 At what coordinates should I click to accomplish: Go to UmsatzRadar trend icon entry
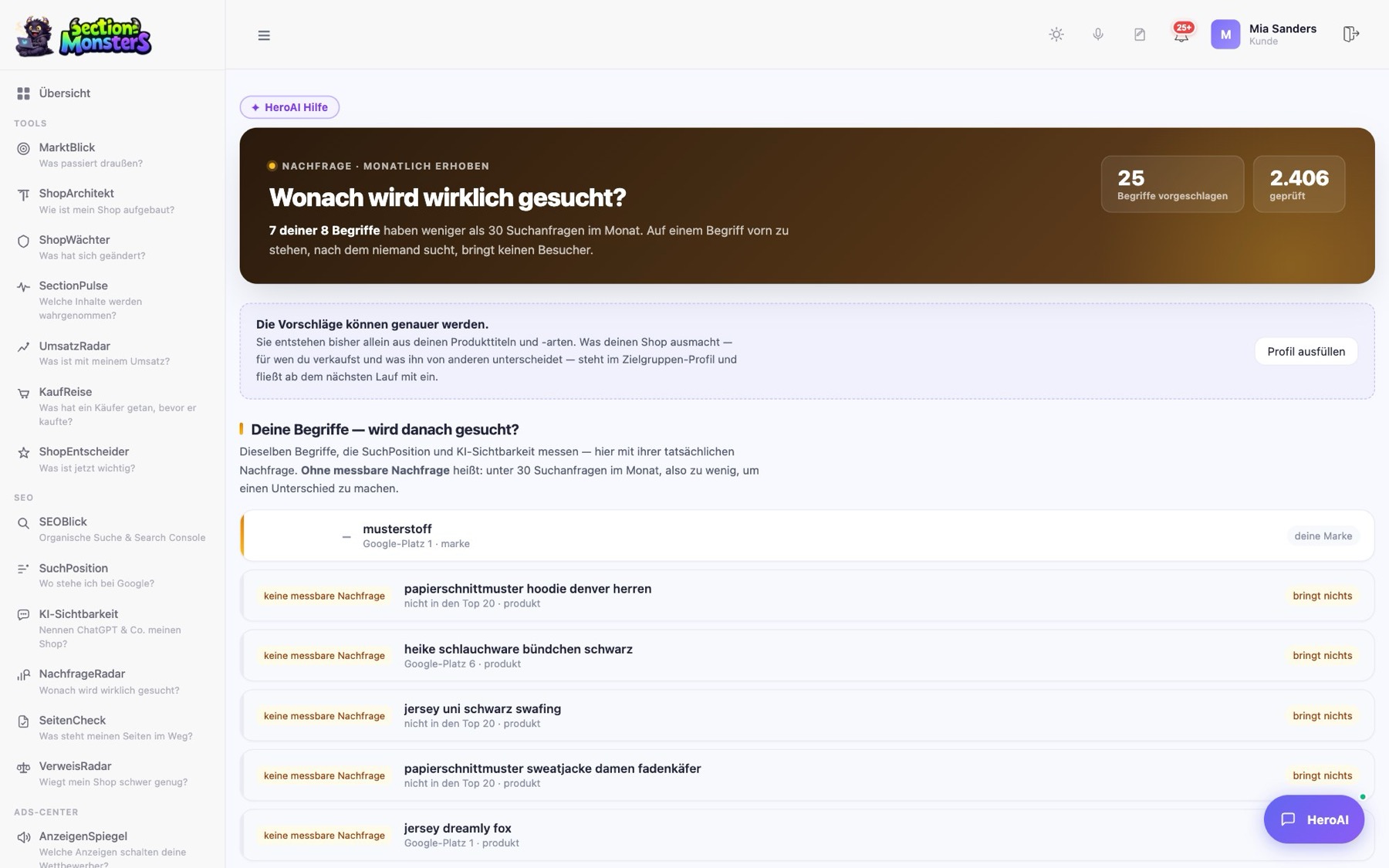24,347
